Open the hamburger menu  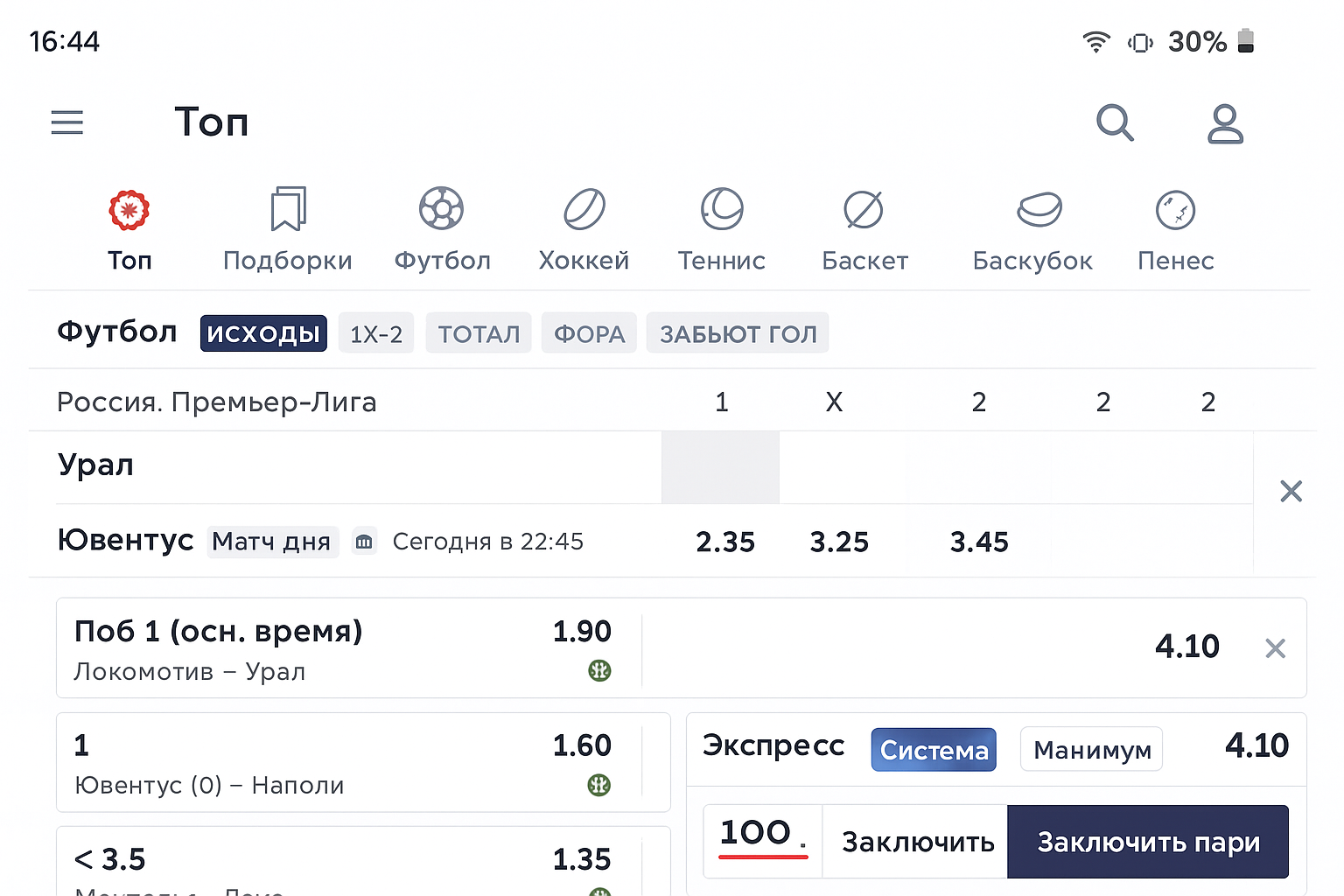click(67, 122)
